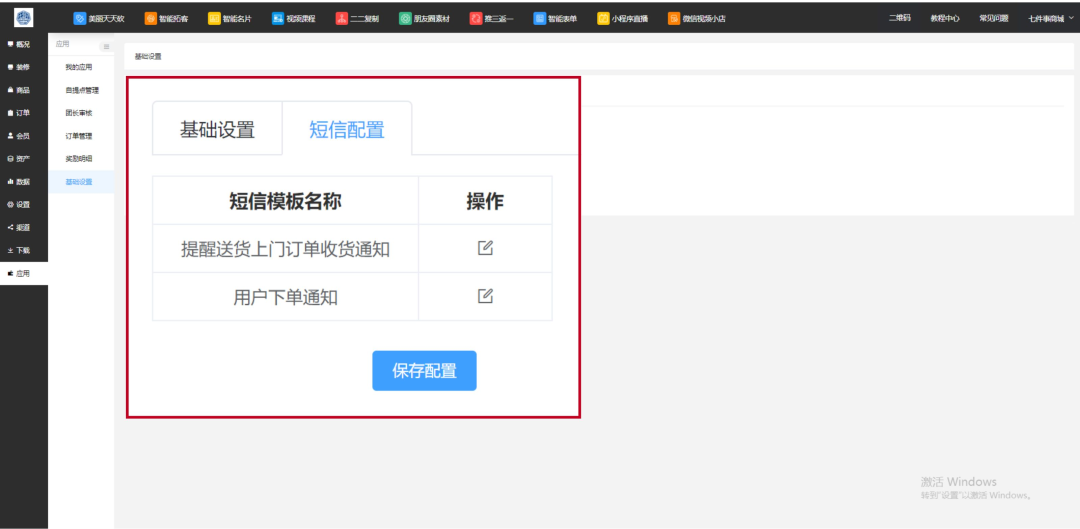This screenshot has height=529, width=1080.
Task: Open the 视频课程 blue icon
Action: (278, 19)
